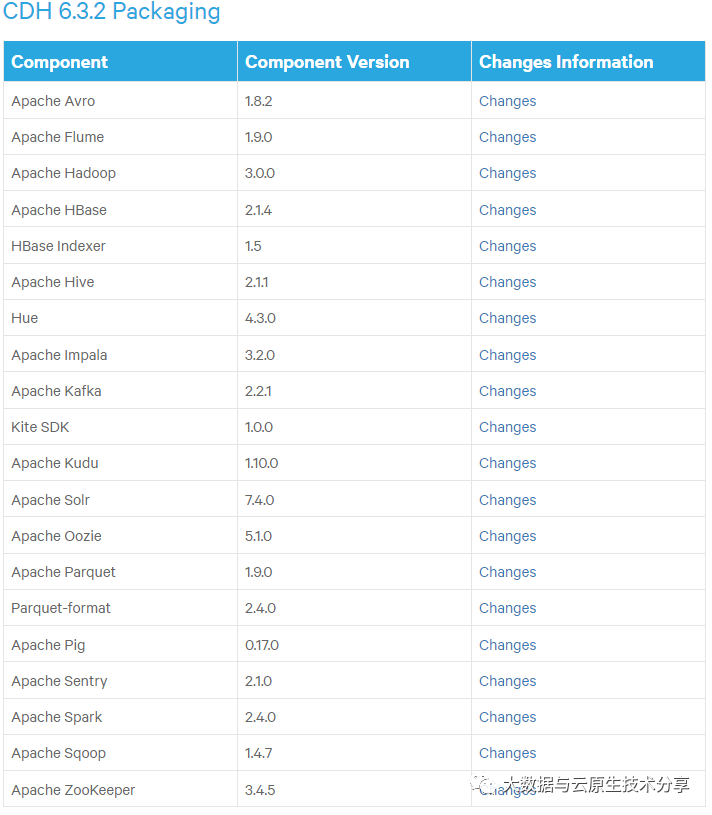View Changes for Apache Solr

(x=507, y=500)
